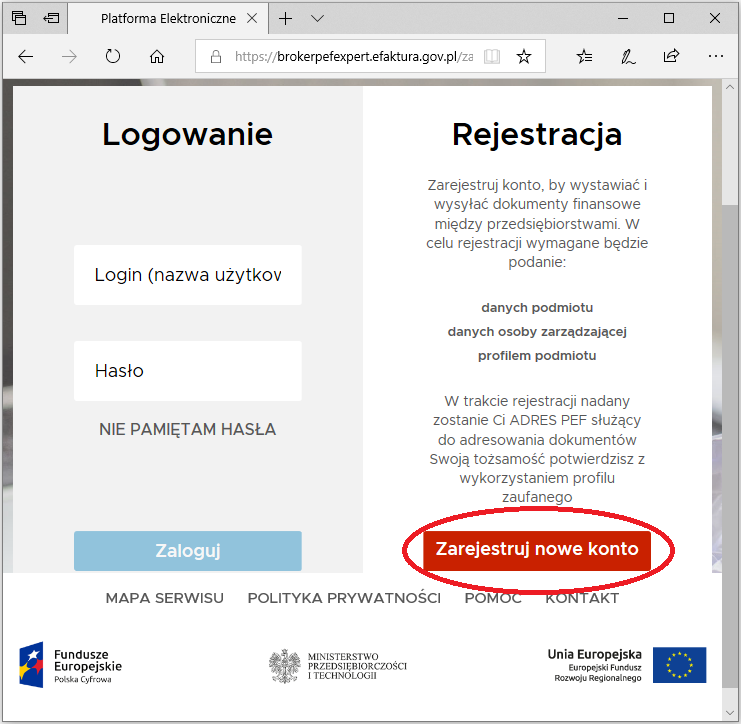
Task: Open MAPA SERWISU link
Action: [164, 598]
